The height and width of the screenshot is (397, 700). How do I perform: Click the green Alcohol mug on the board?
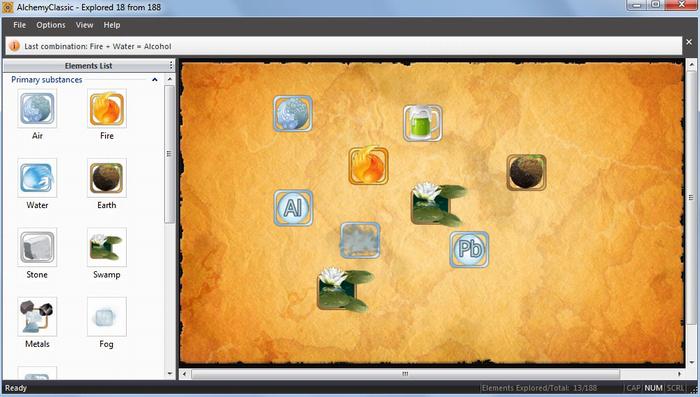tap(422, 123)
